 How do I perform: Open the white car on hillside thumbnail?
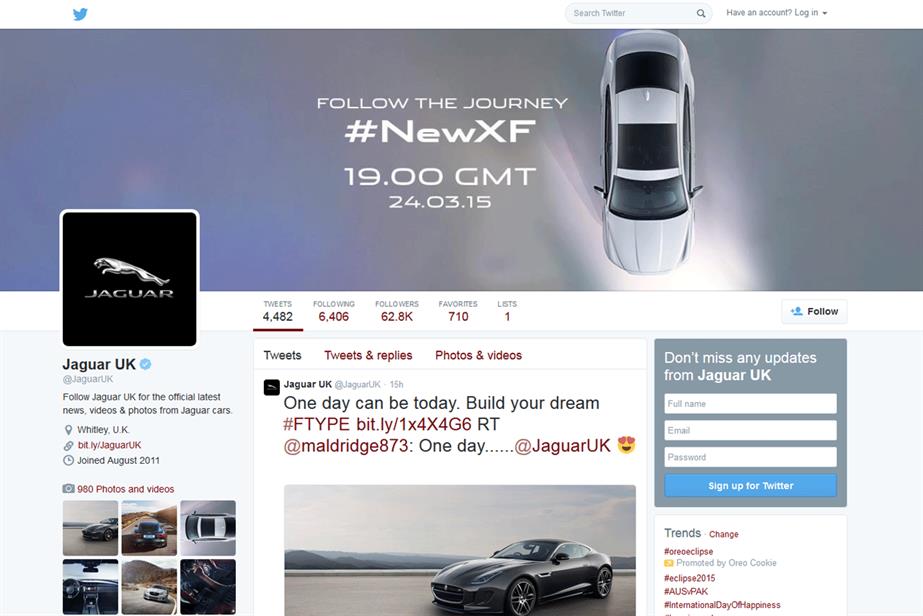(x=149, y=587)
